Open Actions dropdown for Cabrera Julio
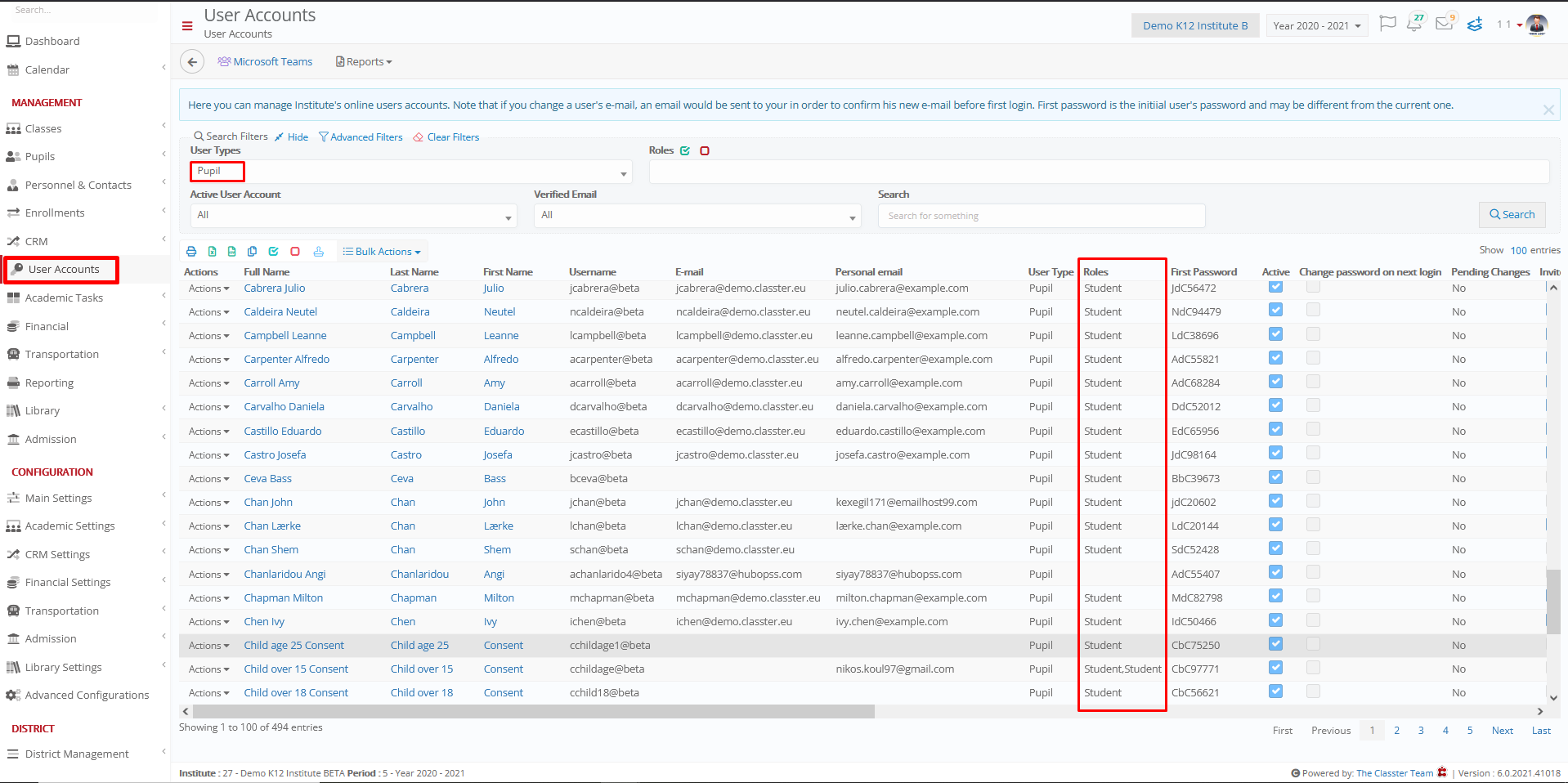Screen dimensions: 1568x783 (208, 289)
